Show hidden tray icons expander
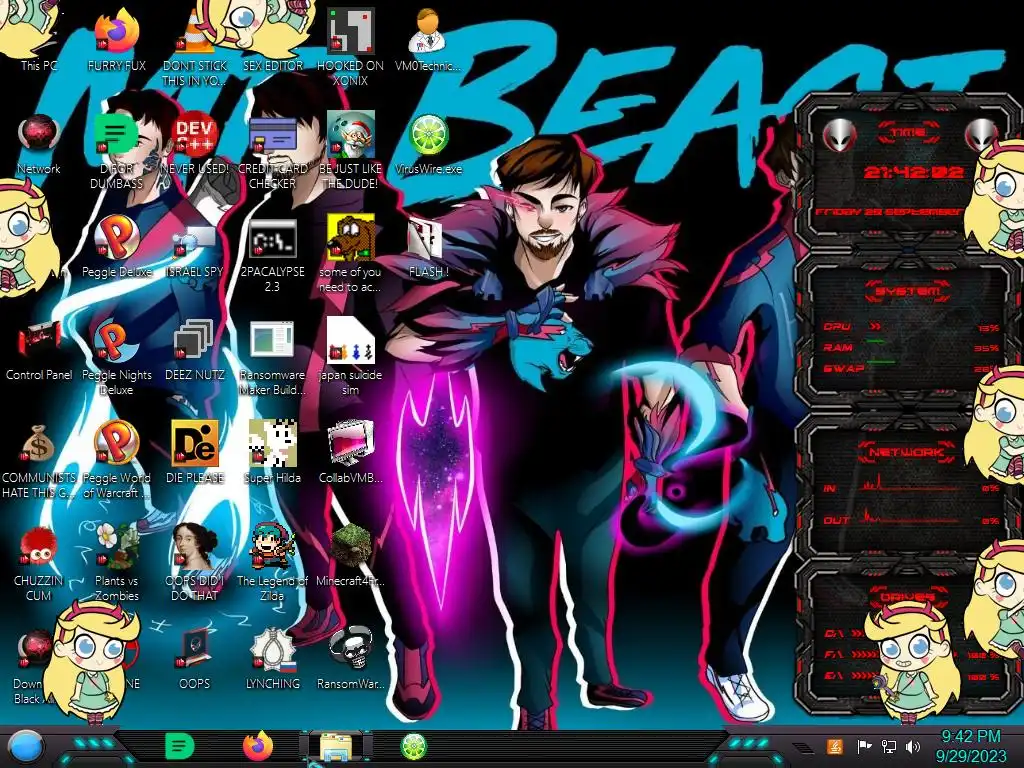Image resolution: width=1024 pixels, height=768 pixels. coord(802,747)
